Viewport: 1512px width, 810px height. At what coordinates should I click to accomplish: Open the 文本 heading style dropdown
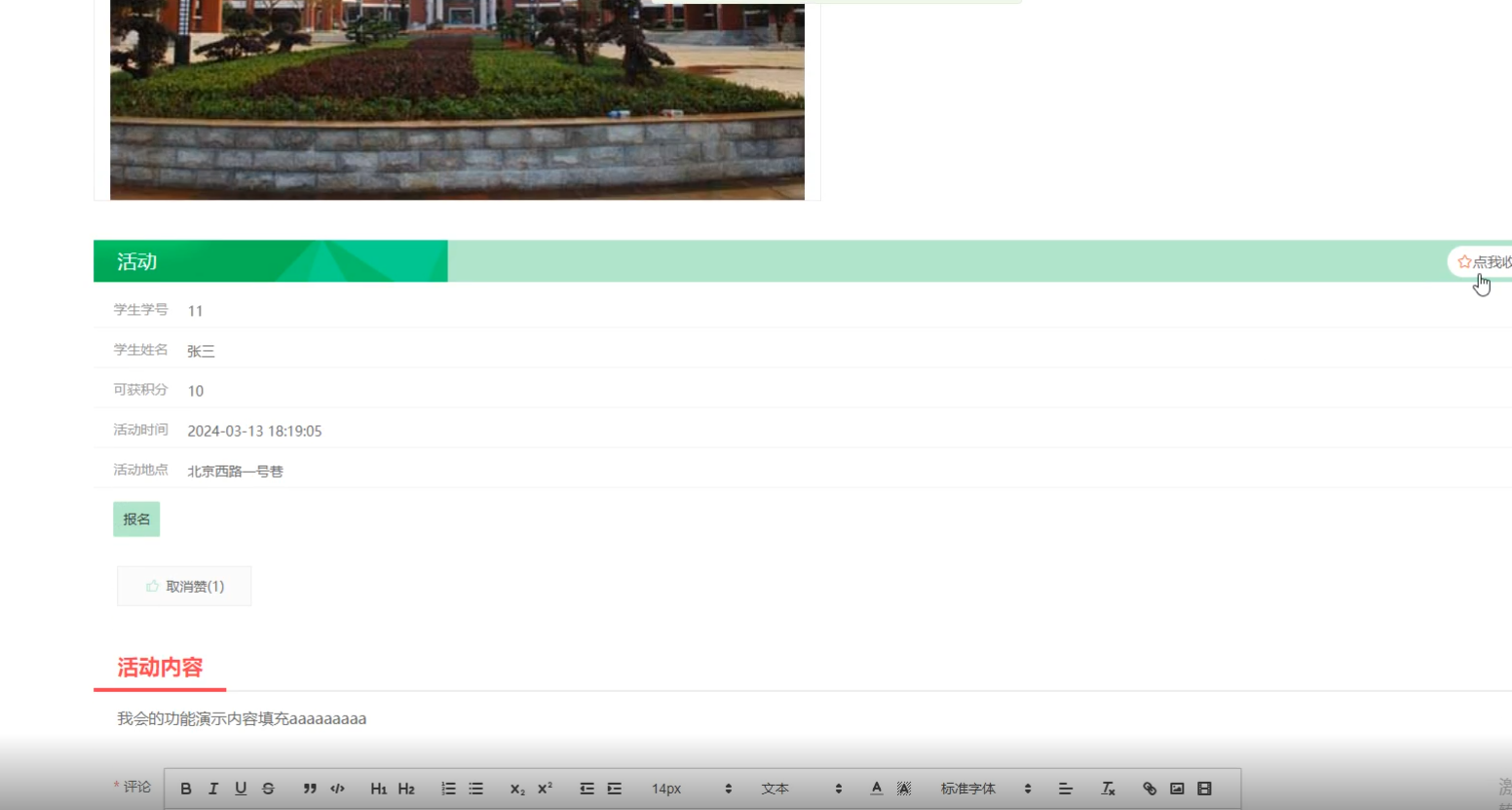801,789
